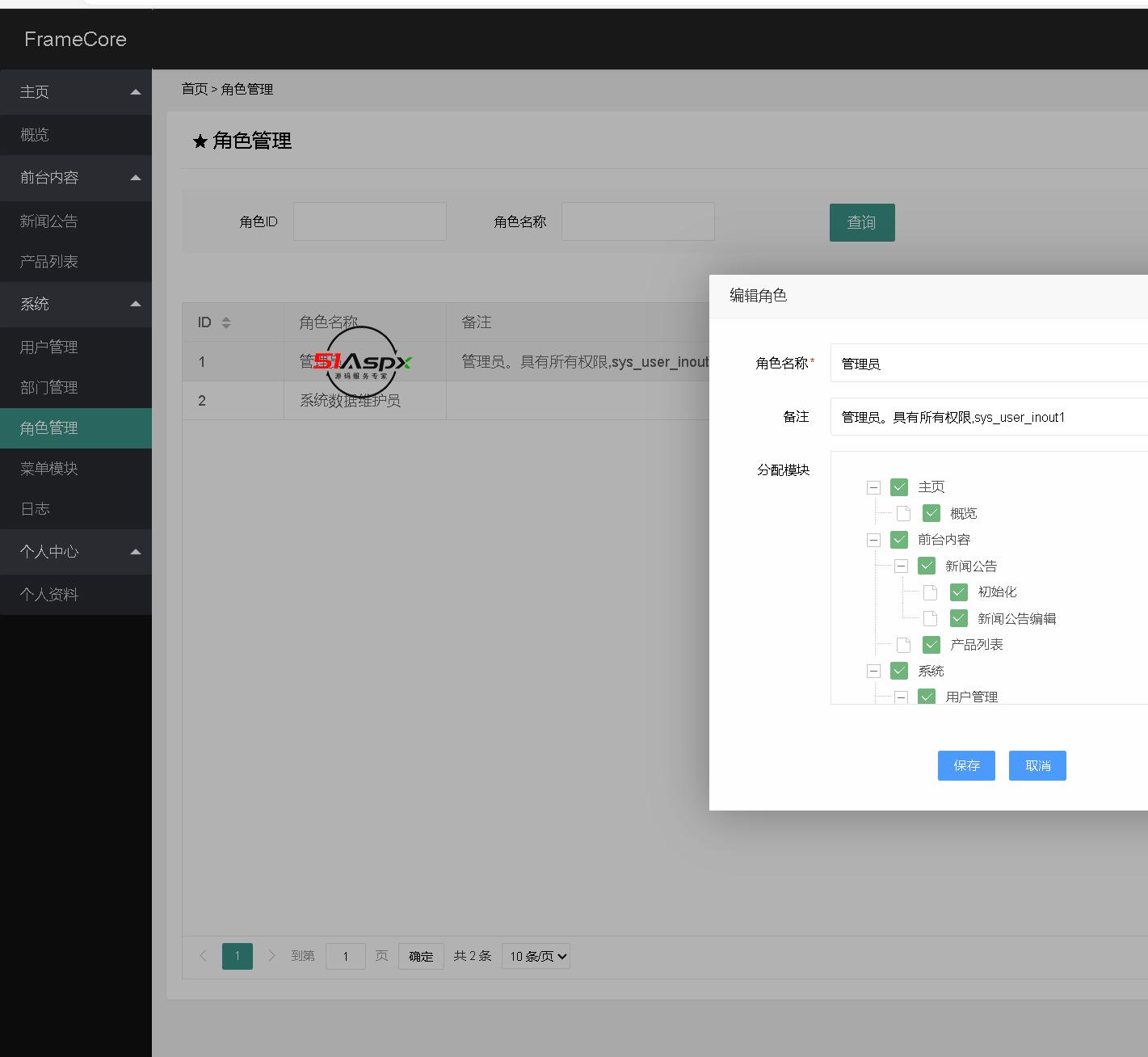The height and width of the screenshot is (1057, 1148).
Task: Click the 确定 pagination confirm button
Action: tap(421, 956)
